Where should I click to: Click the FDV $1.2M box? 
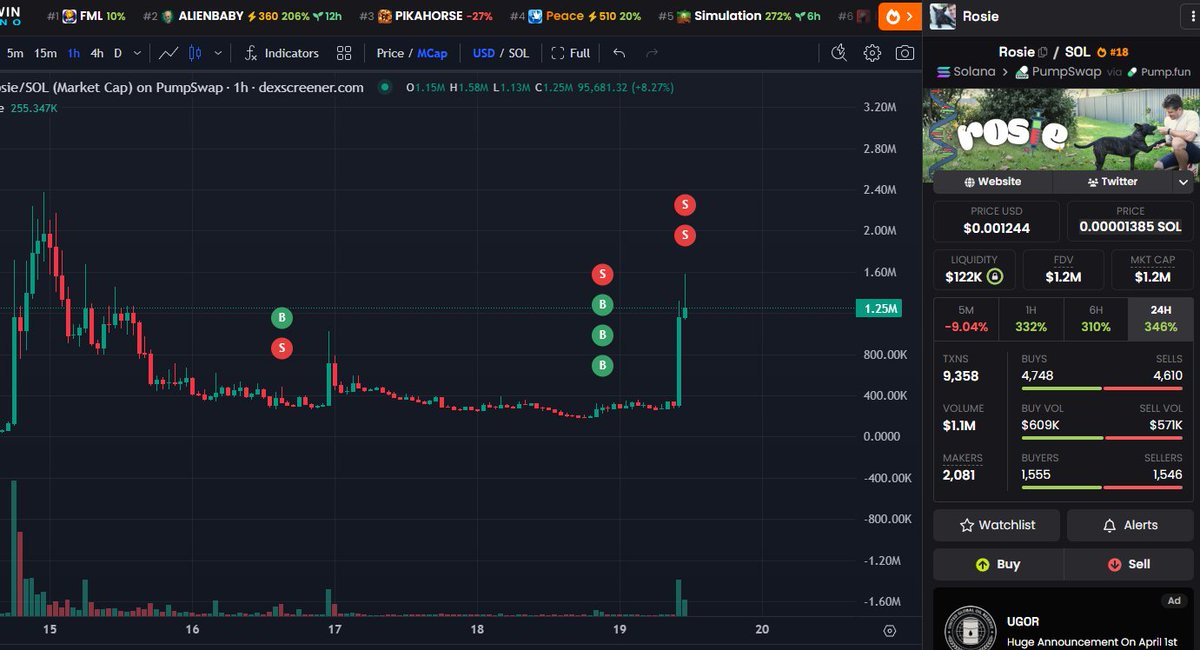click(x=1063, y=269)
